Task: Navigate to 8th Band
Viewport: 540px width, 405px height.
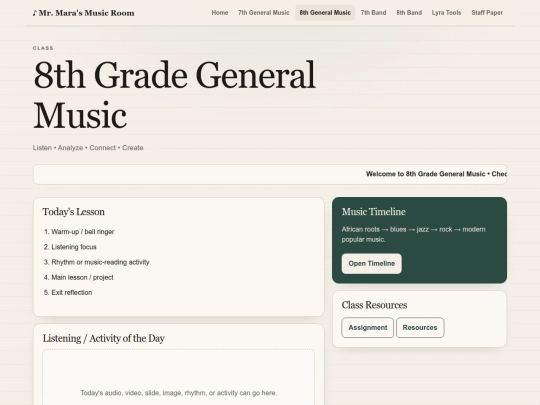Action: point(409,13)
